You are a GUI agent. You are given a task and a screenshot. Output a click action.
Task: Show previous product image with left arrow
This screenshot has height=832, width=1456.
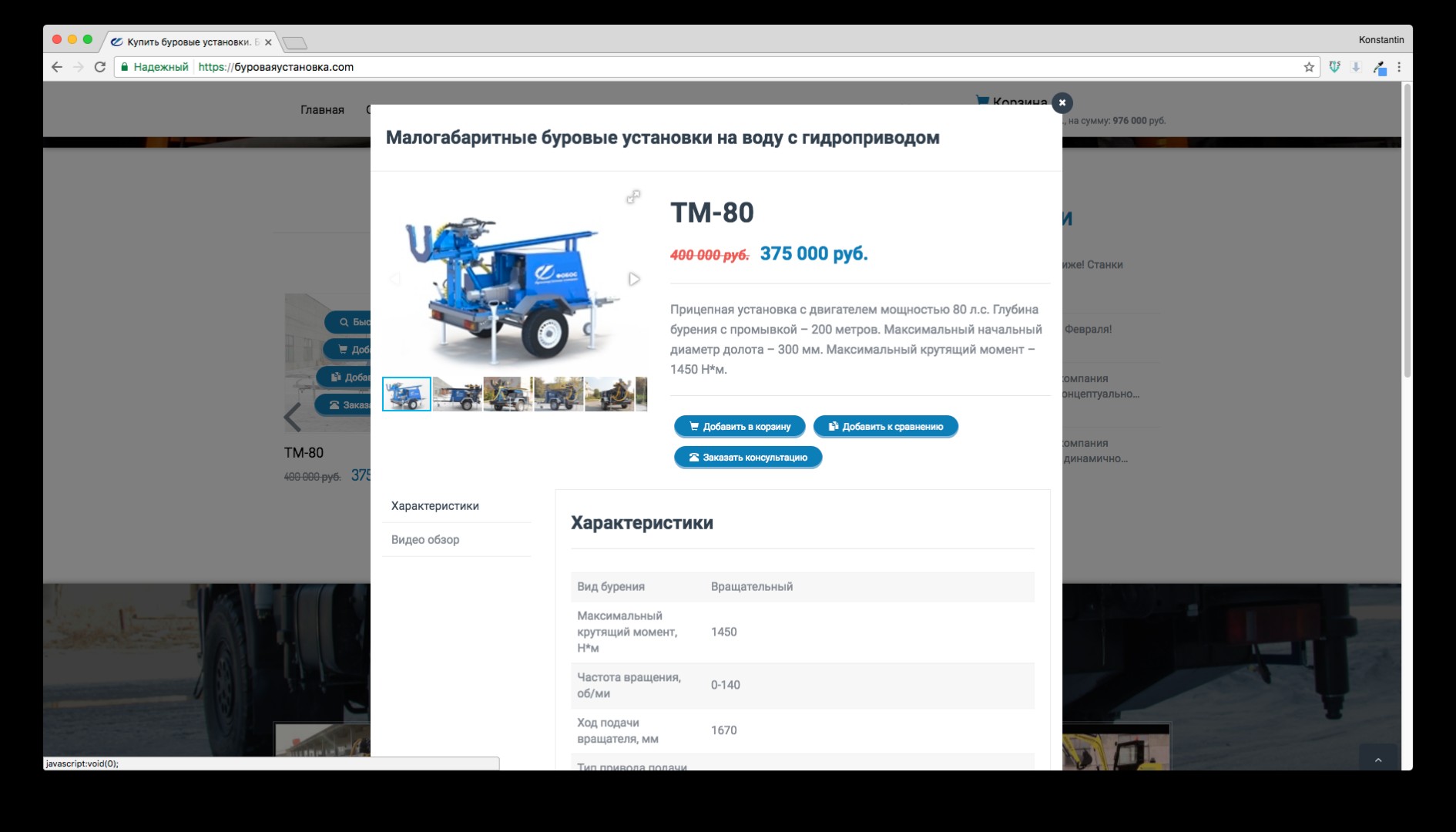tap(394, 279)
